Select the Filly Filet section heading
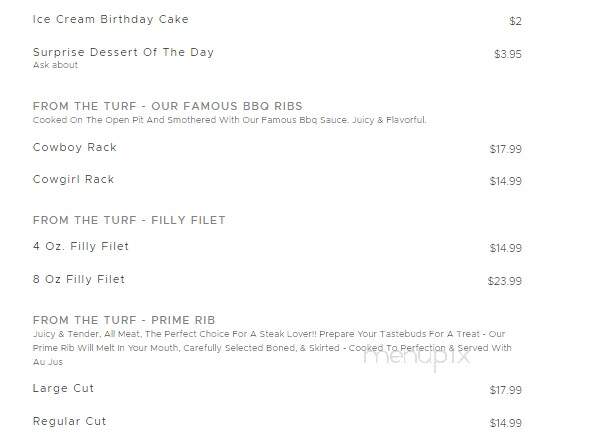Image resolution: width=596 pixels, height=439 pixels. [x=129, y=220]
